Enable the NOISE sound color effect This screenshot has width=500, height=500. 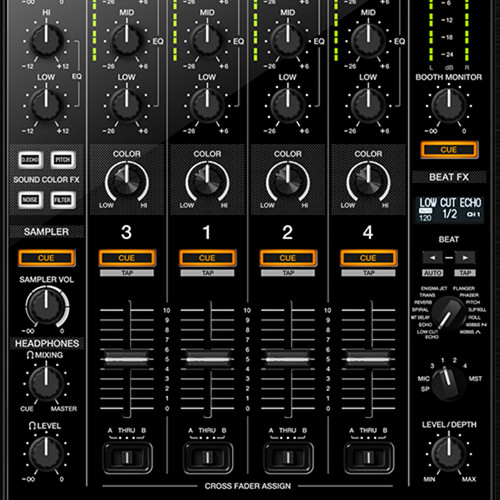click(x=30, y=200)
